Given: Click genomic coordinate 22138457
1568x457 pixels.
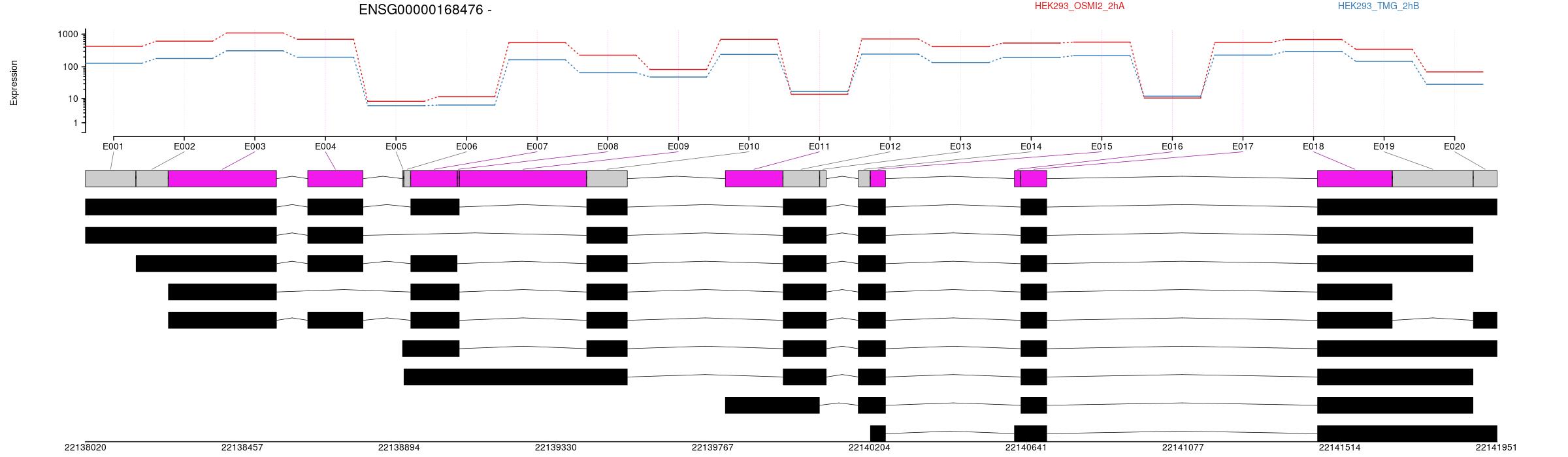Looking at the screenshot, I should point(242,448).
